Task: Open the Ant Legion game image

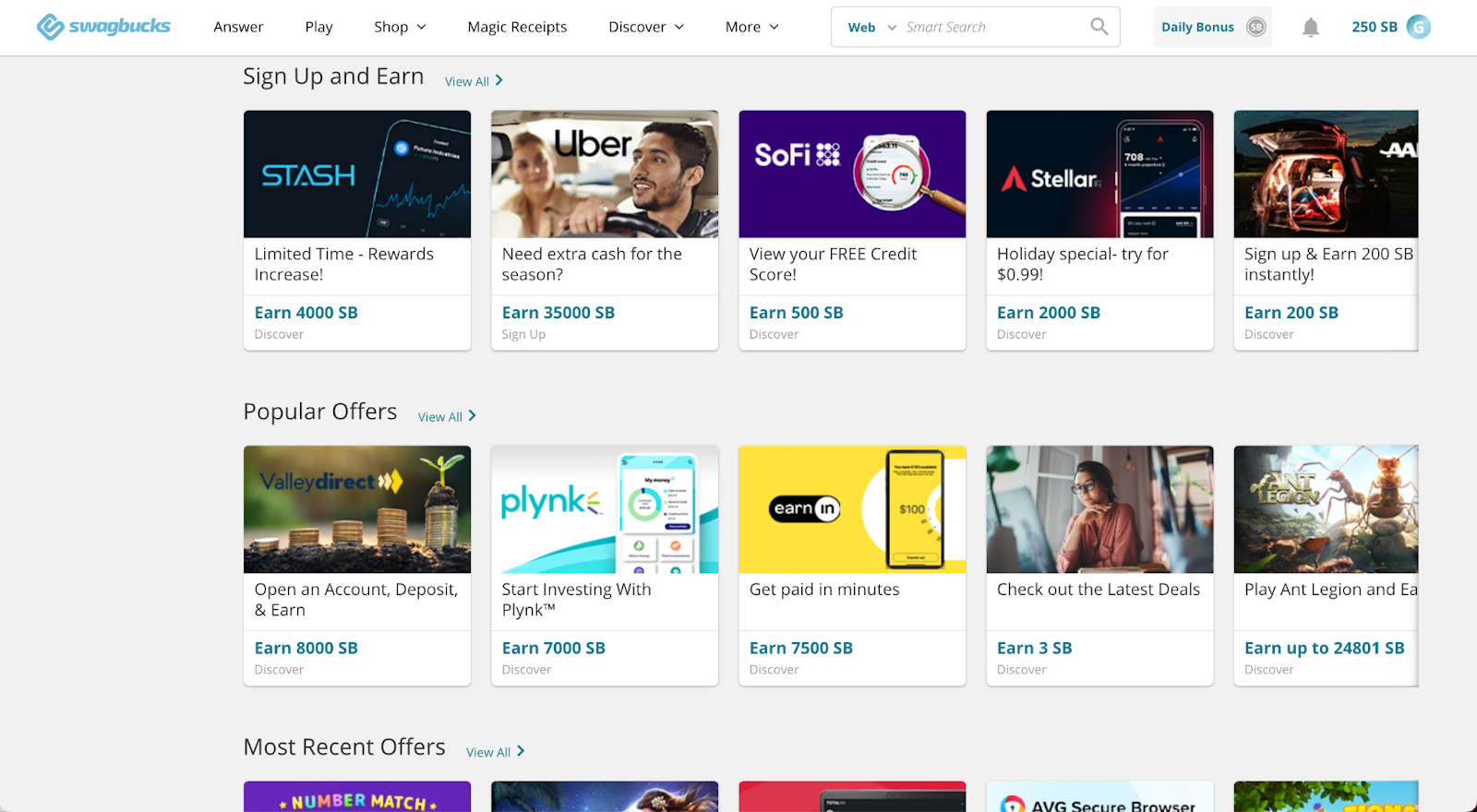Action: [1326, 509]
